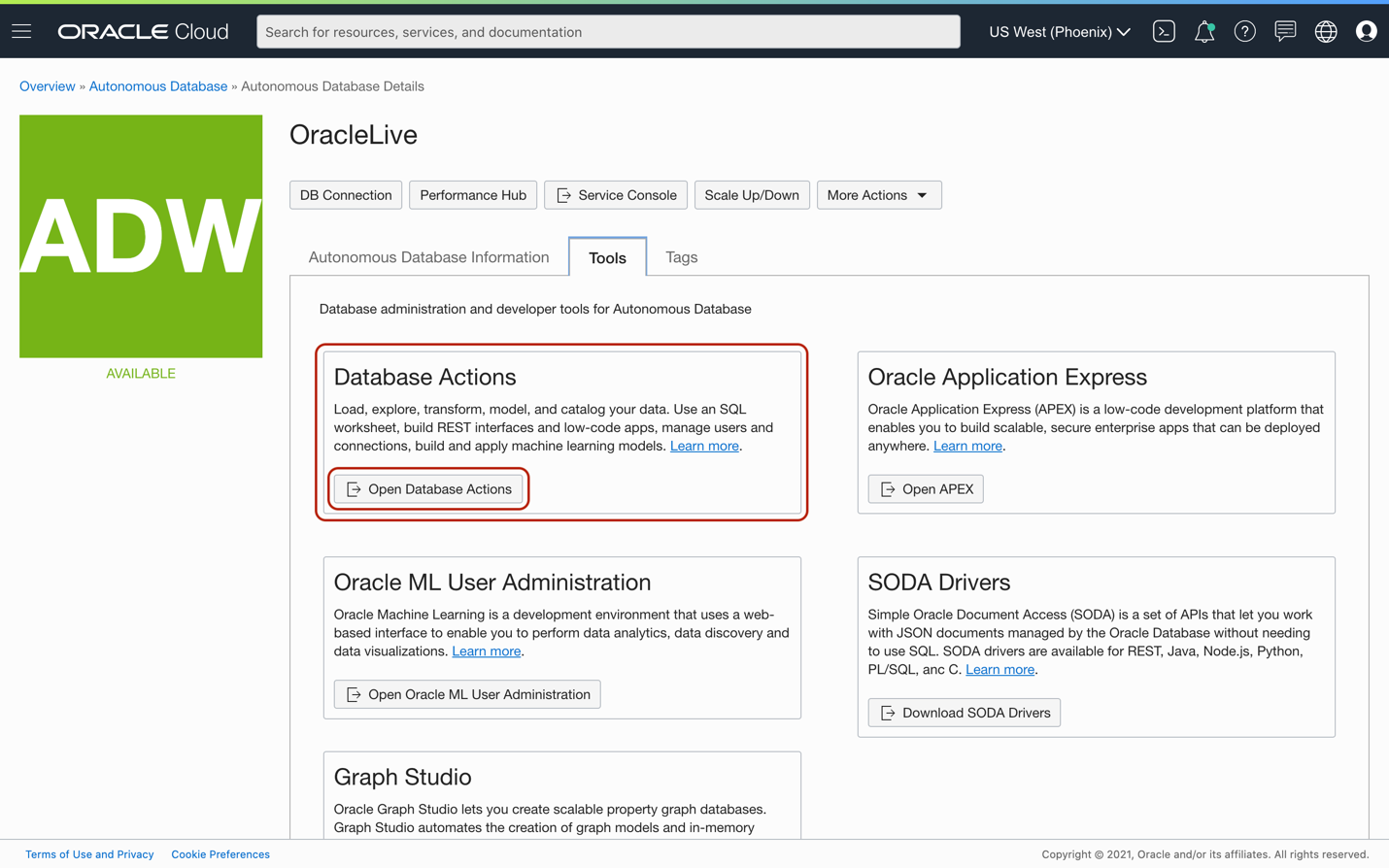Click the Download SODA Drivers button
The width and height of the screenshot is (1389, 868).
tap(964, 713)
